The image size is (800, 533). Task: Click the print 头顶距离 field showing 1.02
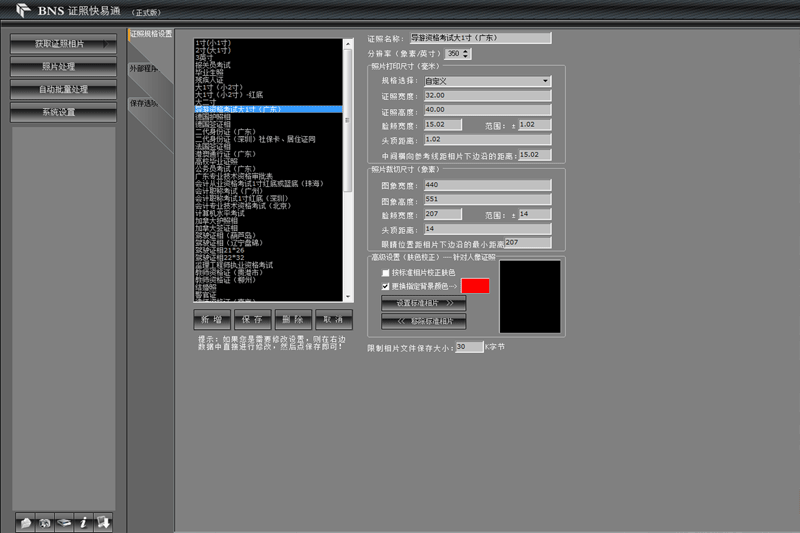(488, 140)
